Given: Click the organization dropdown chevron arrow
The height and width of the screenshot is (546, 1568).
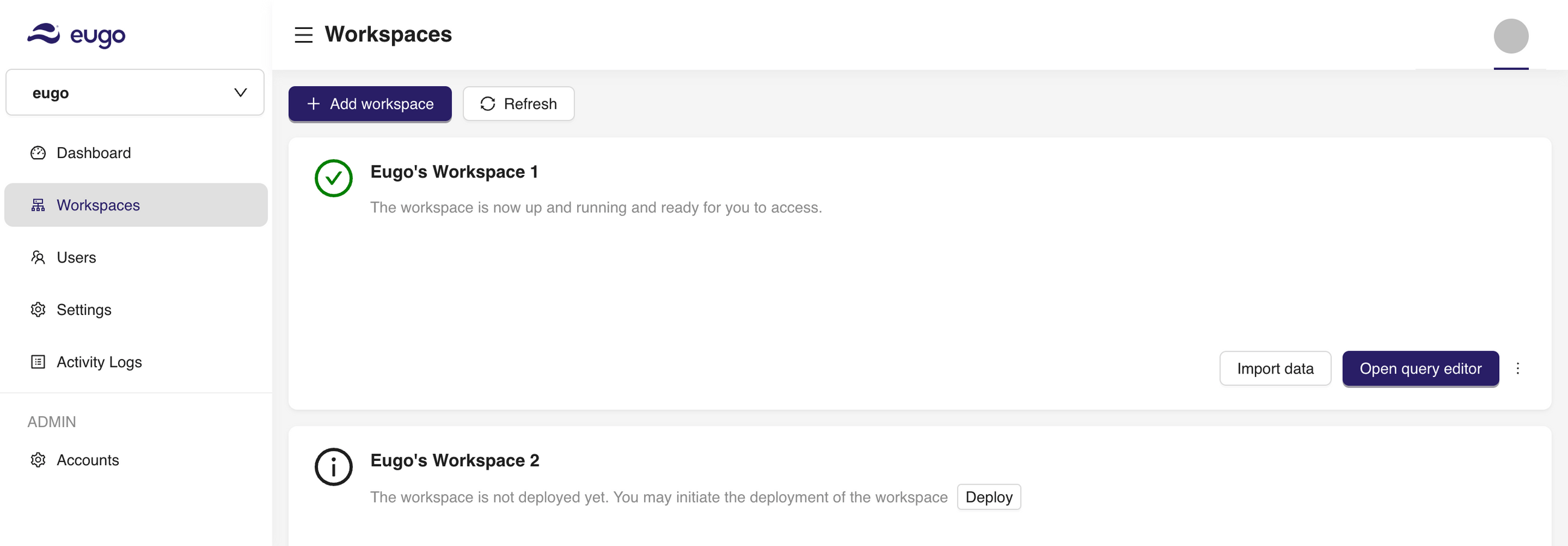Looking at the screenshot, I should tap(241, 92).
